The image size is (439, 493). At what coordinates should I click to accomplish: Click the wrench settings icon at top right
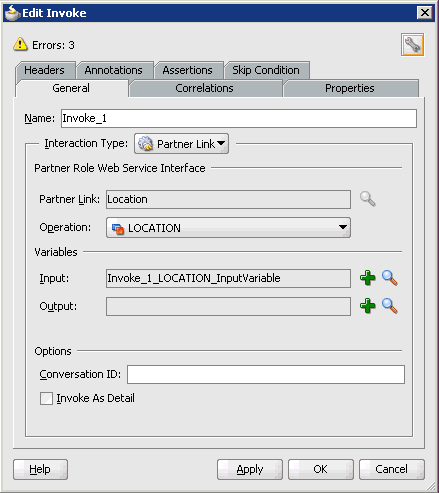[412, 45]
